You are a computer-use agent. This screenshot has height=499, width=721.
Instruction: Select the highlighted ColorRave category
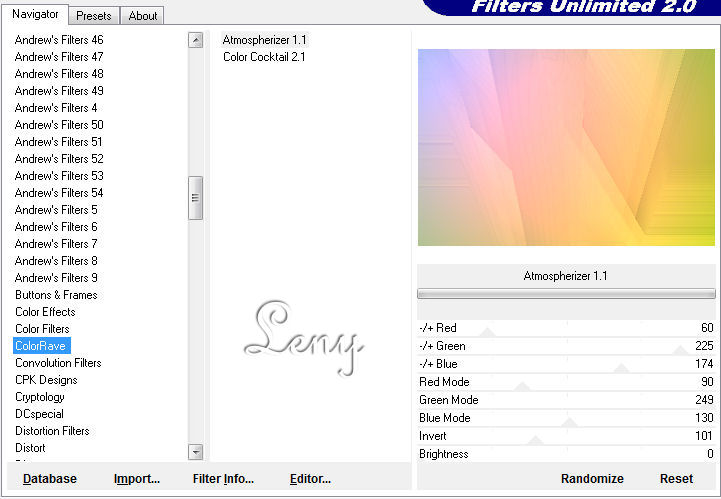41,346
